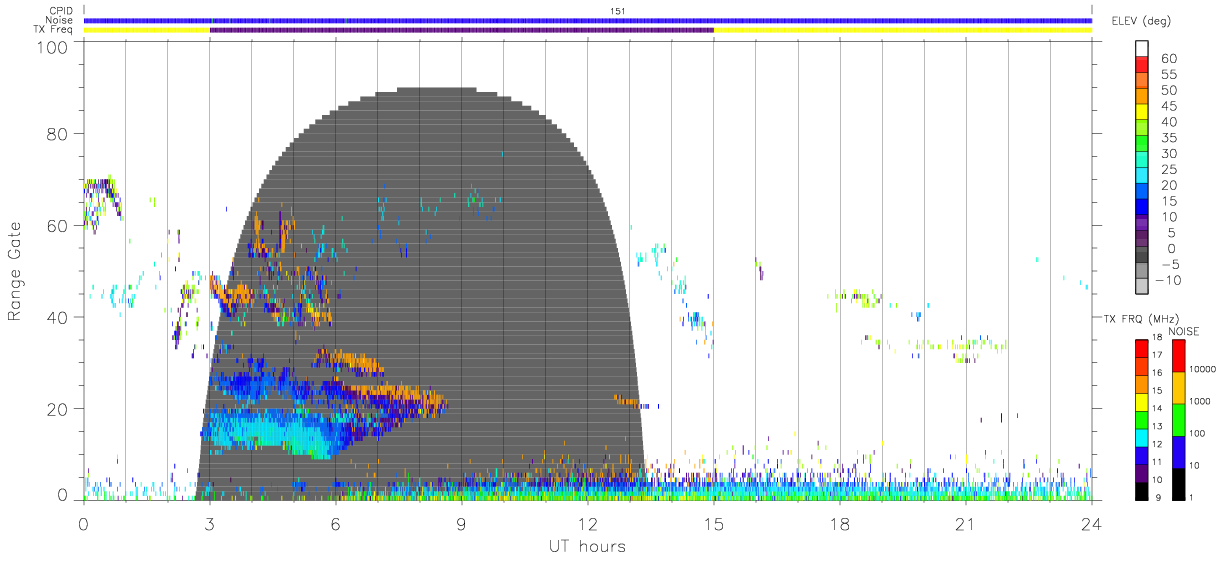Click UT hours tick label "12"

tap(588, 522)
